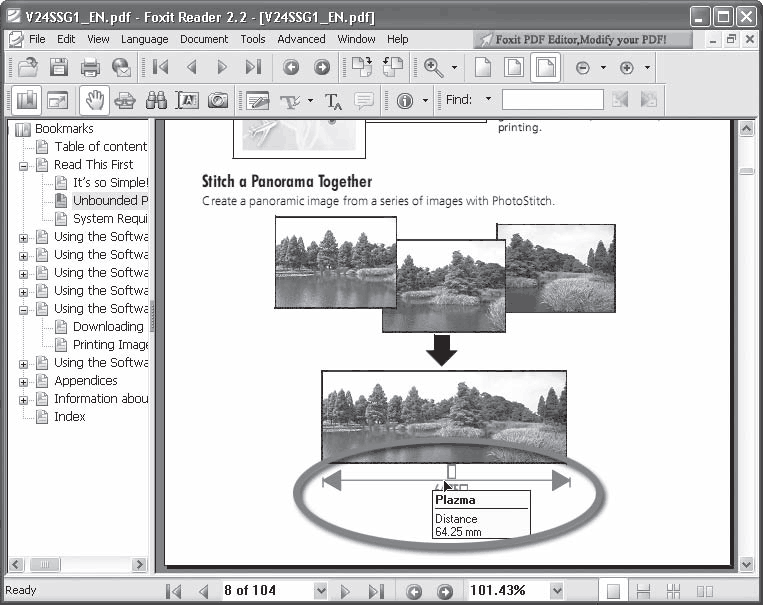Switch to single page layout in status bar
The image size is (763, 605).
tap(613, 591)
